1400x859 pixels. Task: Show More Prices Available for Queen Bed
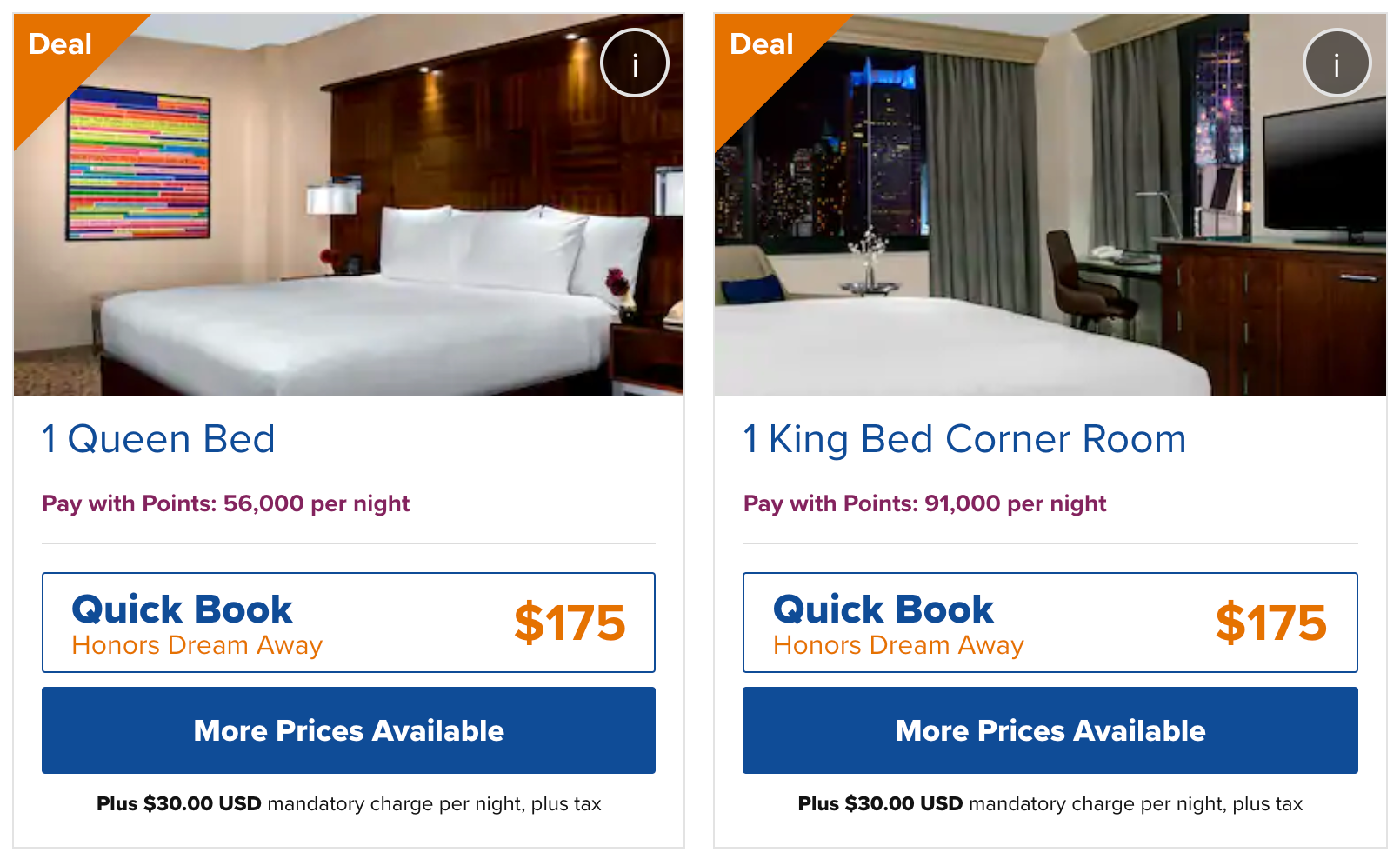[349, 730]
